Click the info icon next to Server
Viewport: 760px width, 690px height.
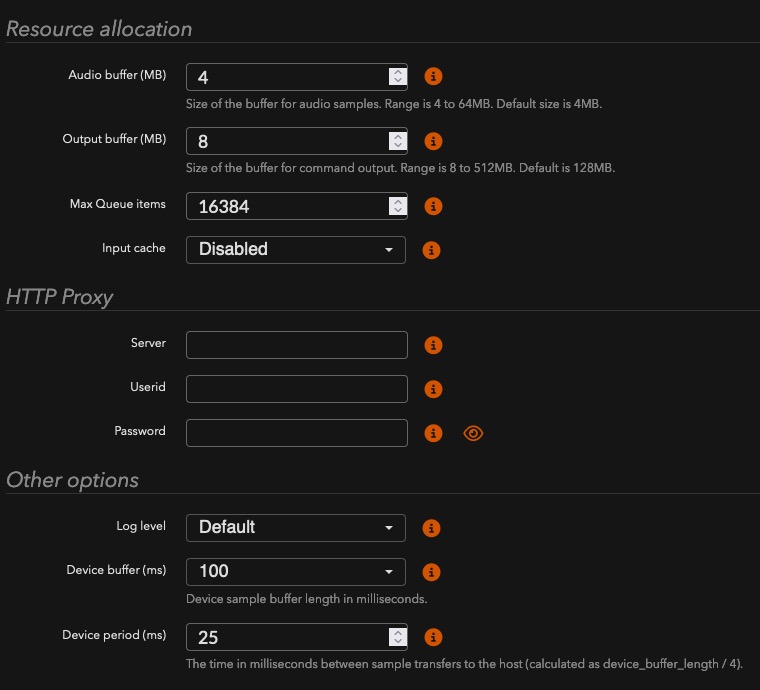pyautogui.click(x=433, y=345)
